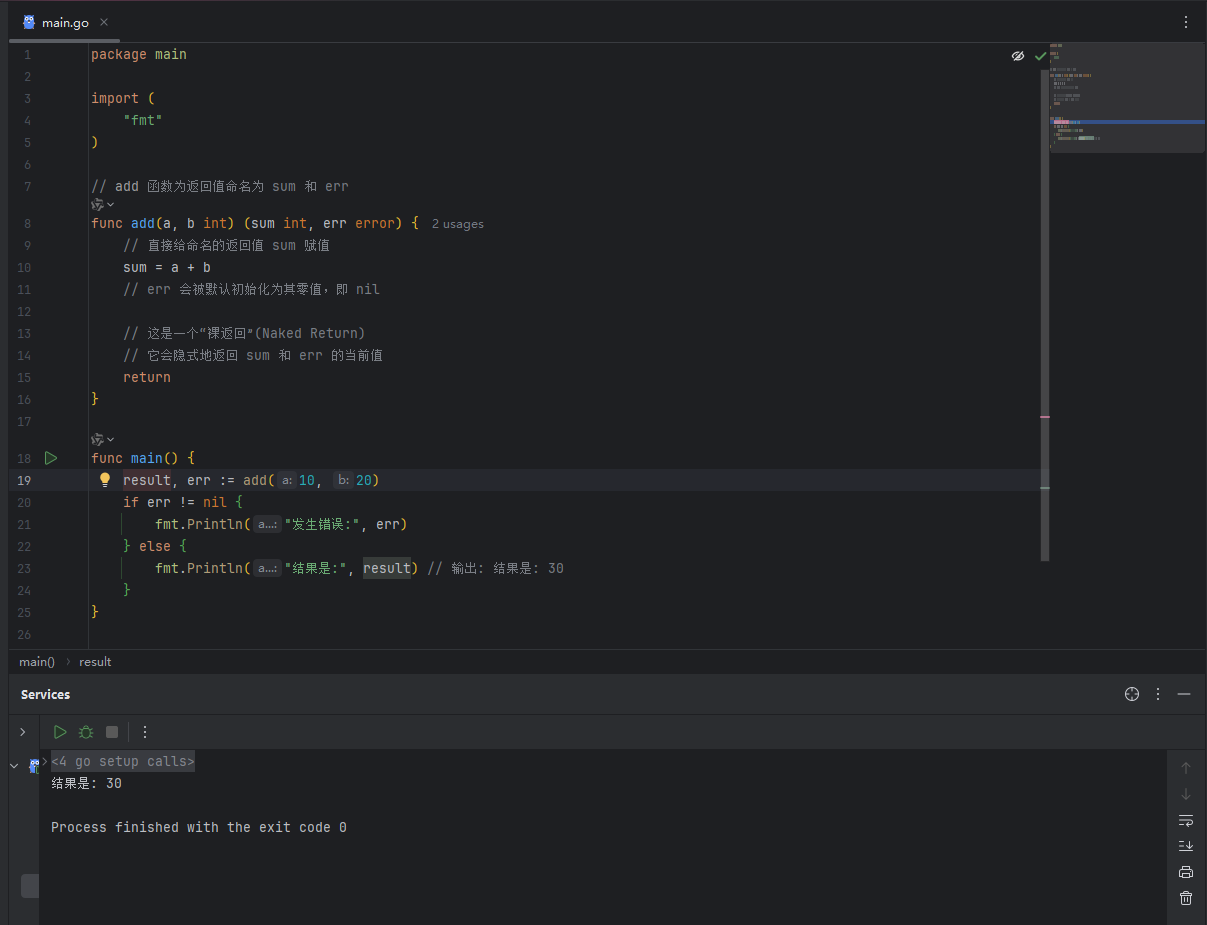Image resolution: width=1207 pixels, height=925 pixels.
Task: Click the 'sum = a + b' statement
Action: tap(167, 268)
